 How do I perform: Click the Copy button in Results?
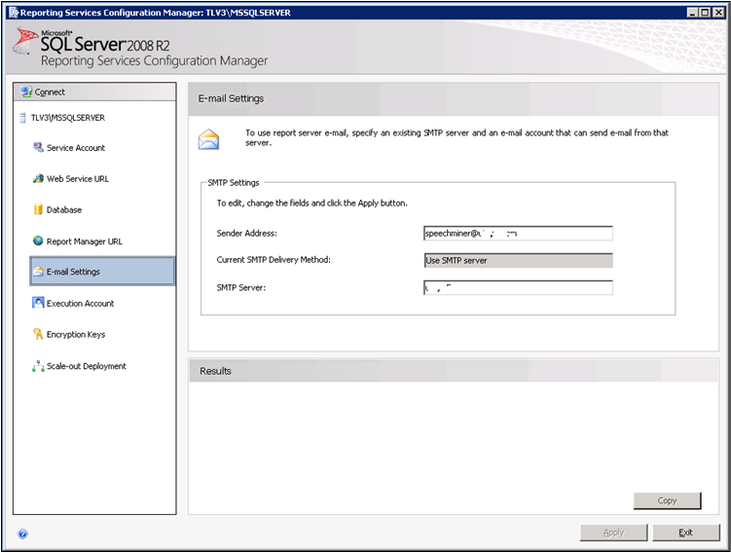click(x=667, y=500)
